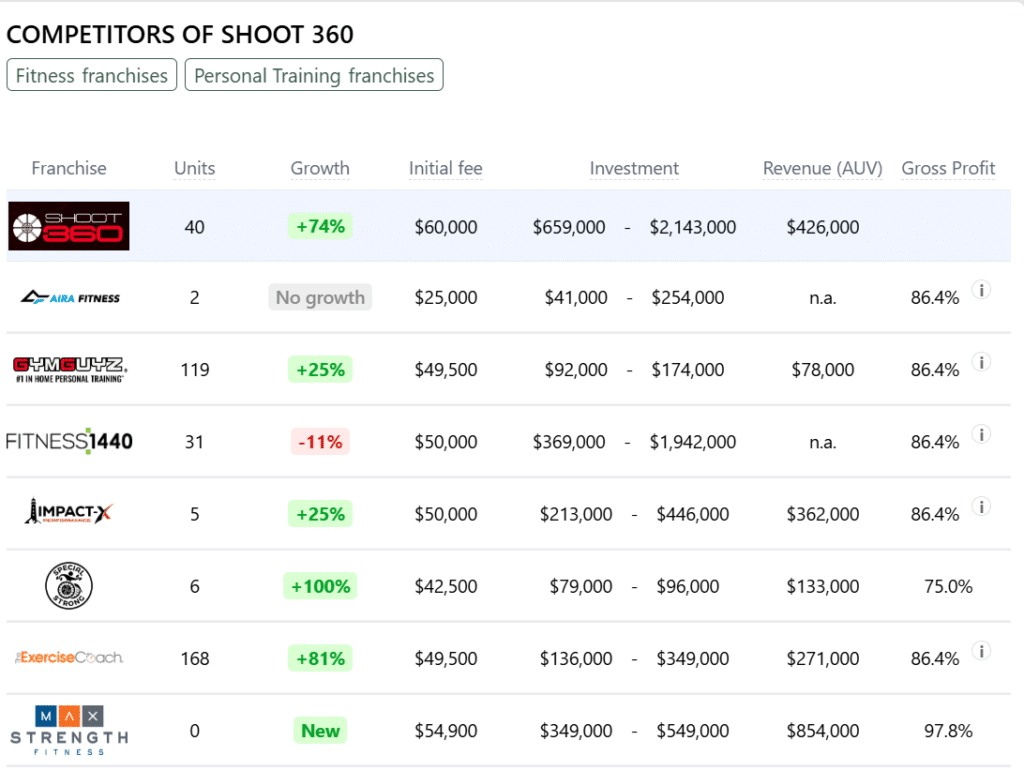Click the $78,000 revenue value
Screen dimensions: 1024x771
[x=823, y=370]
